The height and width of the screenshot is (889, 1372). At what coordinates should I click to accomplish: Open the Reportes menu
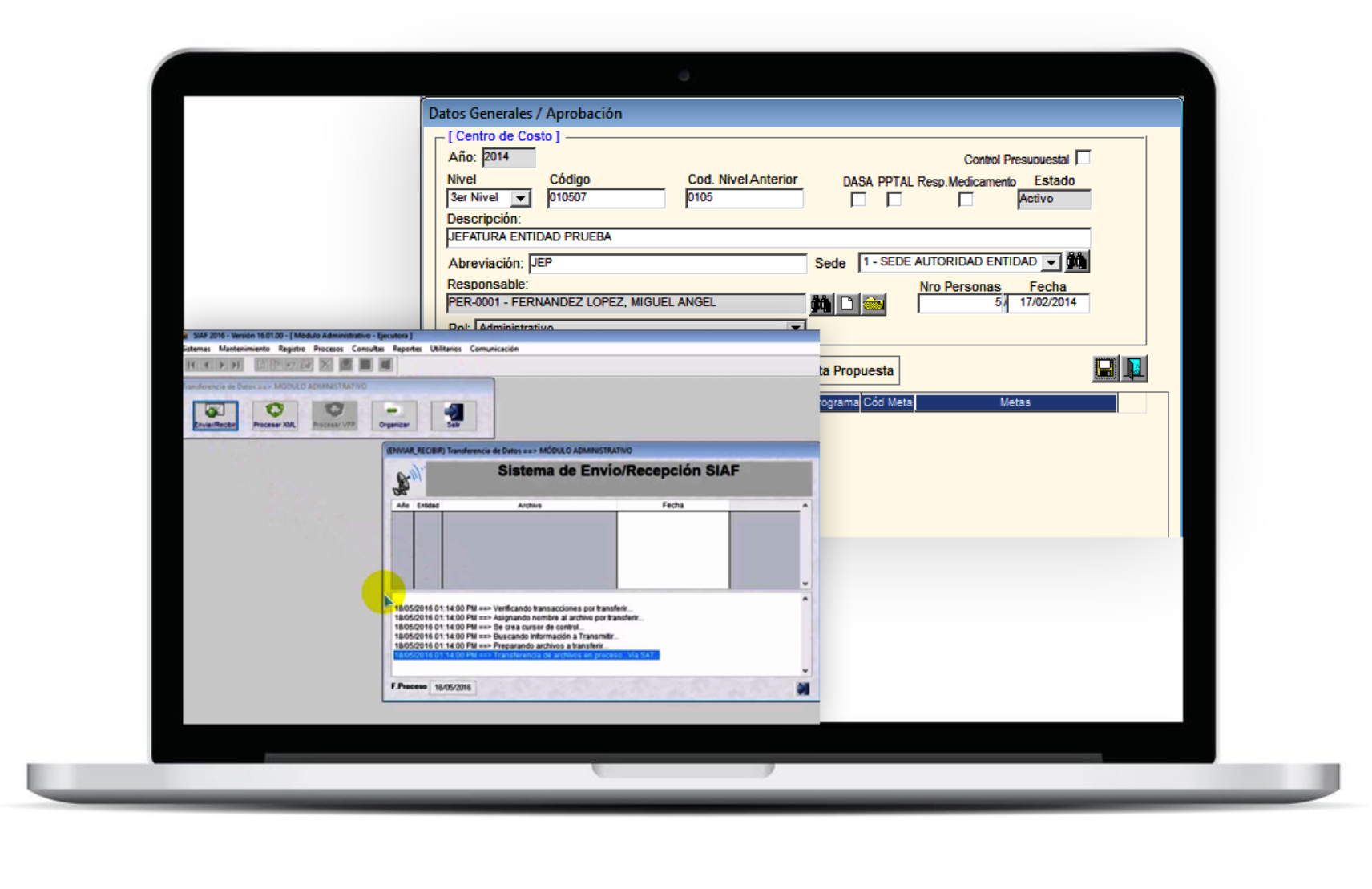407,349
